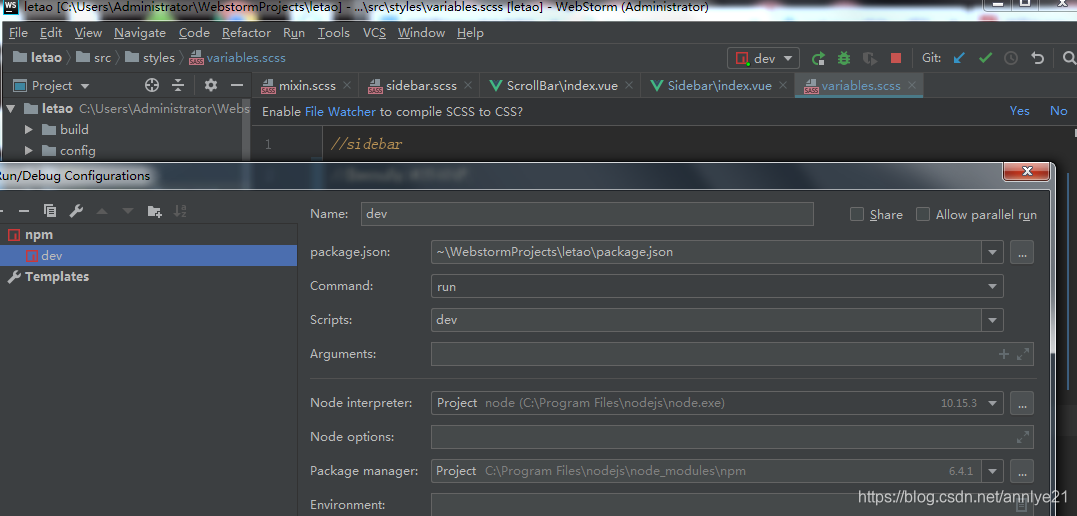Close the mixin.scss tab

[347, 85]
